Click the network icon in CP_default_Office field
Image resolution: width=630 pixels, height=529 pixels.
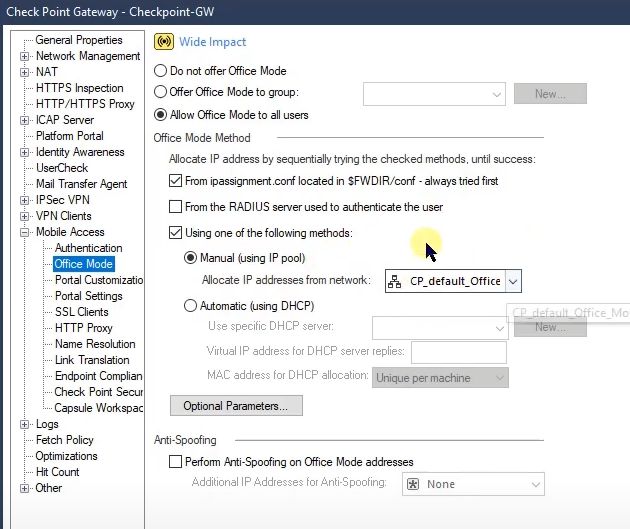coord(394,282)
